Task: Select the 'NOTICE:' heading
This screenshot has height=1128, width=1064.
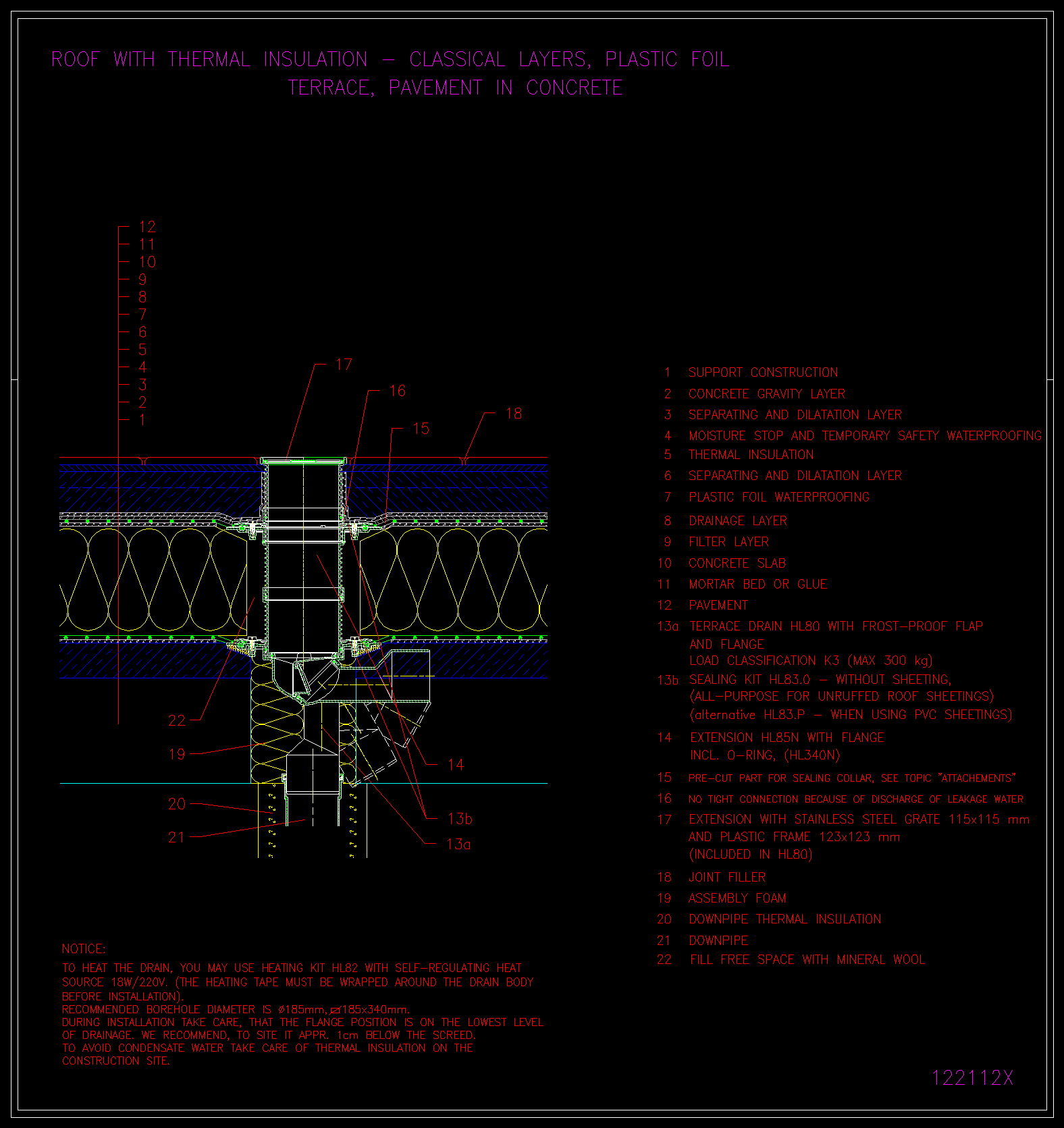Action: coord(84,948)
